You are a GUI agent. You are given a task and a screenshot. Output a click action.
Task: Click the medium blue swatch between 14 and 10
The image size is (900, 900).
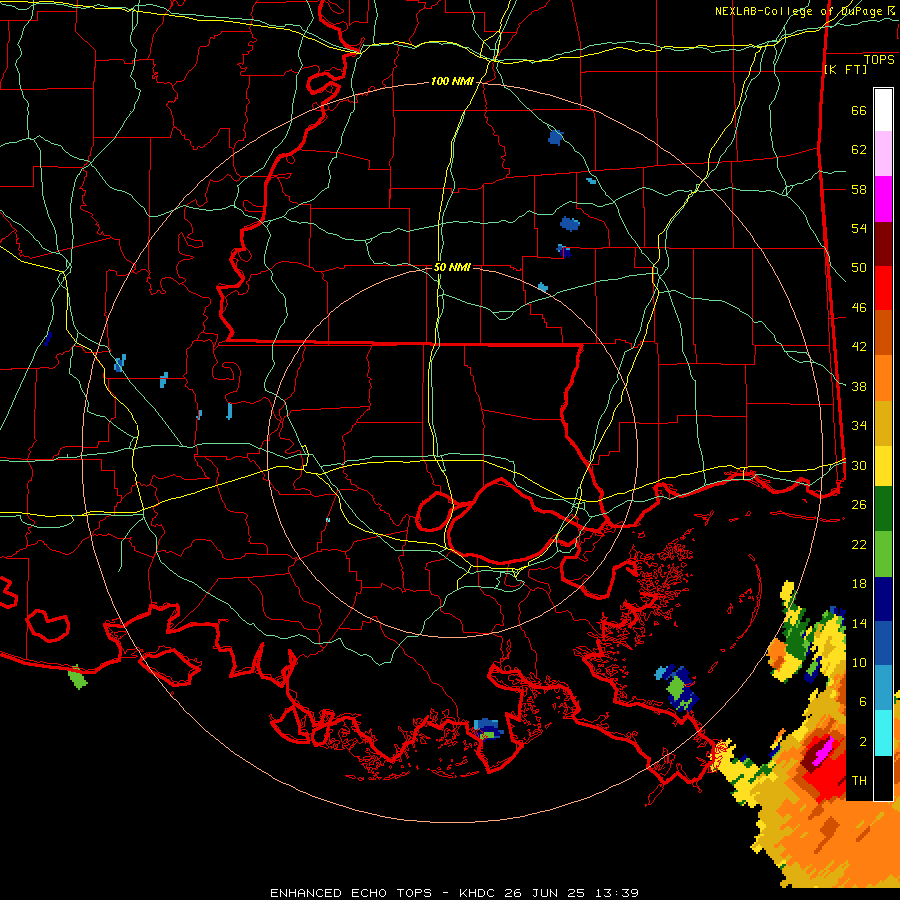point(883,643)
